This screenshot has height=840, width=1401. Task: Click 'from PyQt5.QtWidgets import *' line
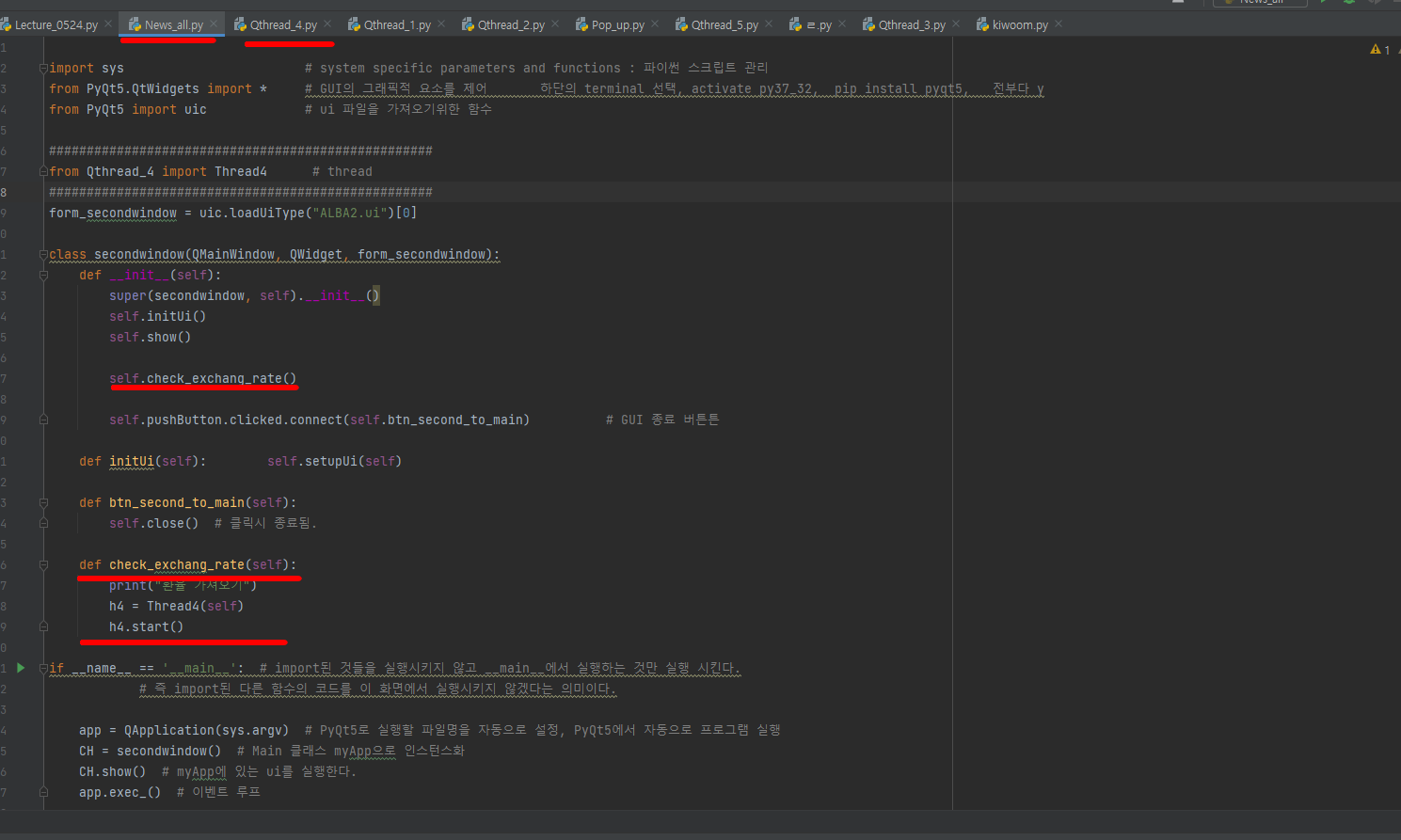(x=158, y=88)
